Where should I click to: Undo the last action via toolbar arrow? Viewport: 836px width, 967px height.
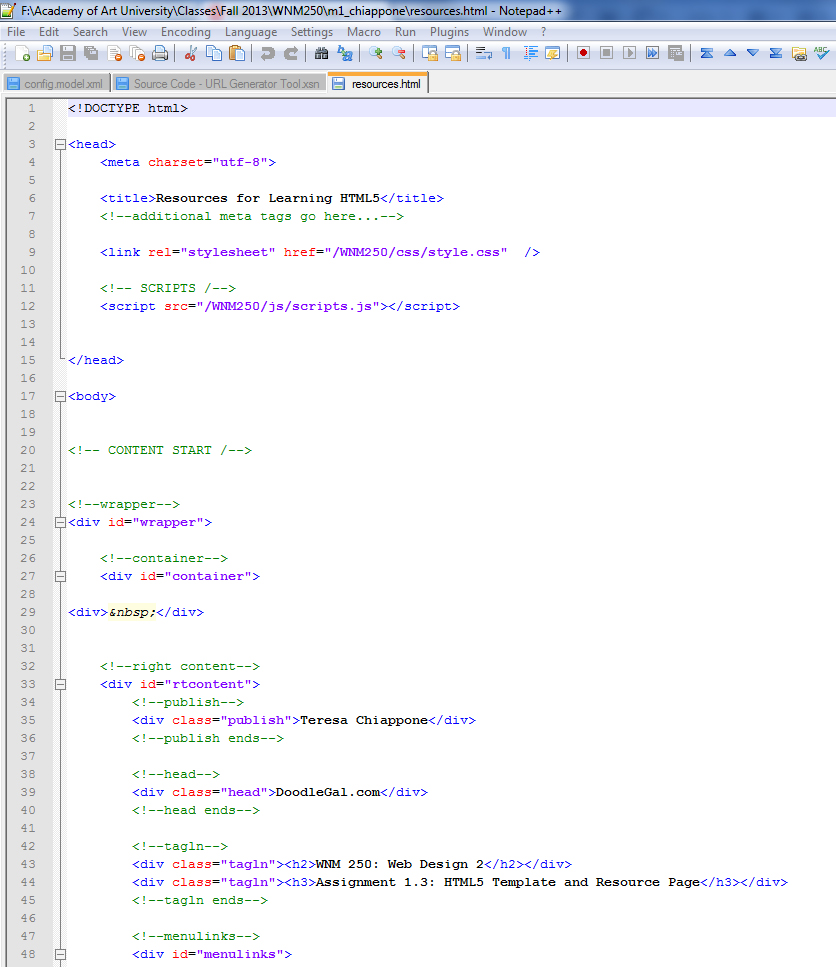point(267,54)
